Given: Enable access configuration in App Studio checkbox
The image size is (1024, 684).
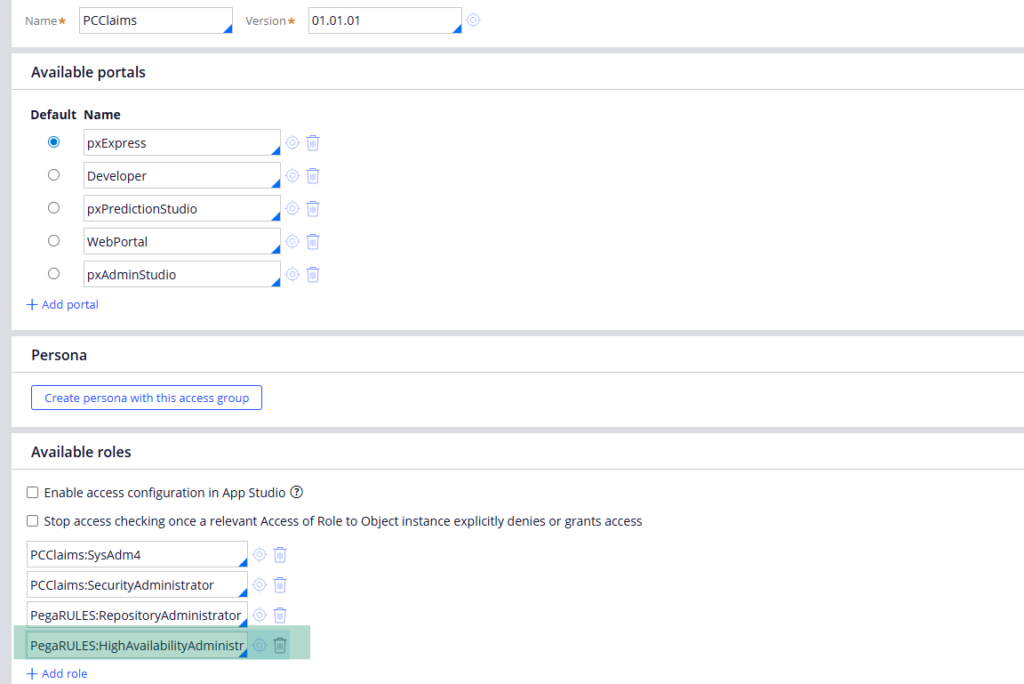Looking at the screenshot, I should [x=32, y=492].
